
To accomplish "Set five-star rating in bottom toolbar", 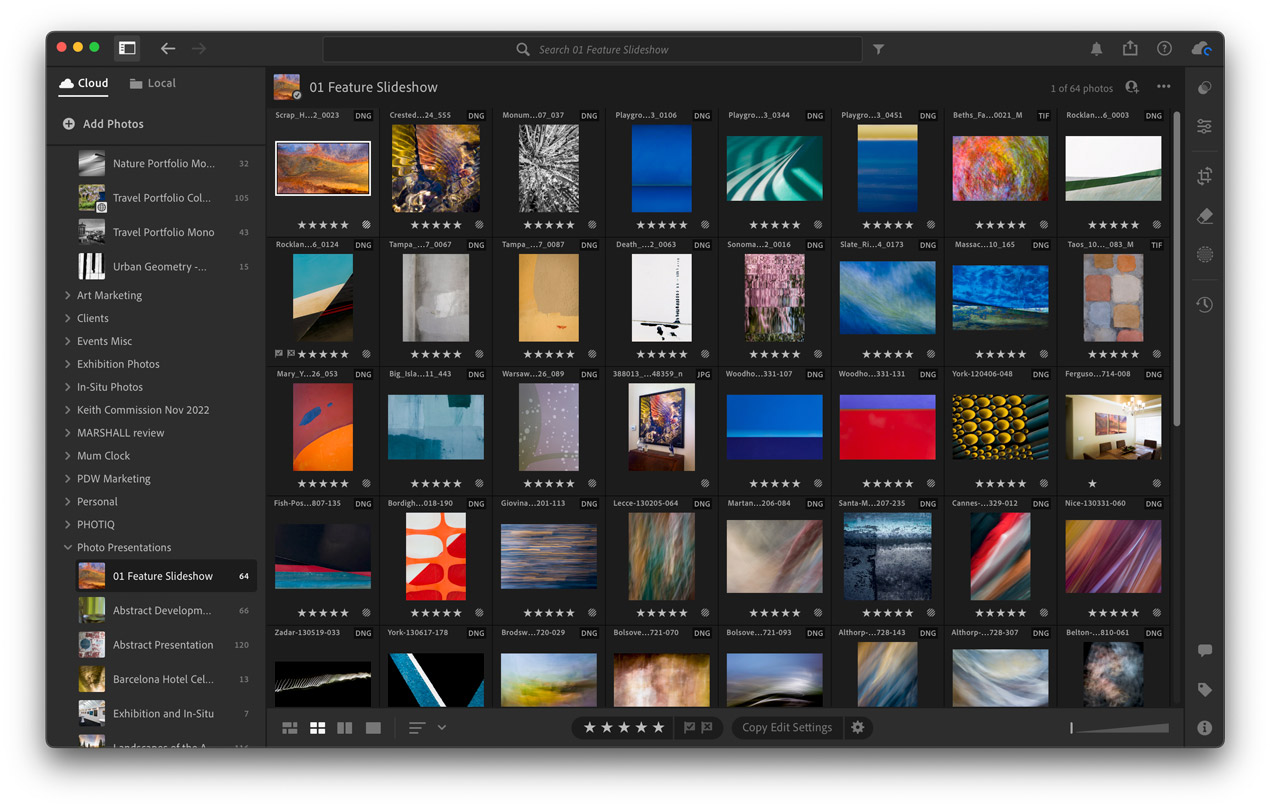I will 658,728.
